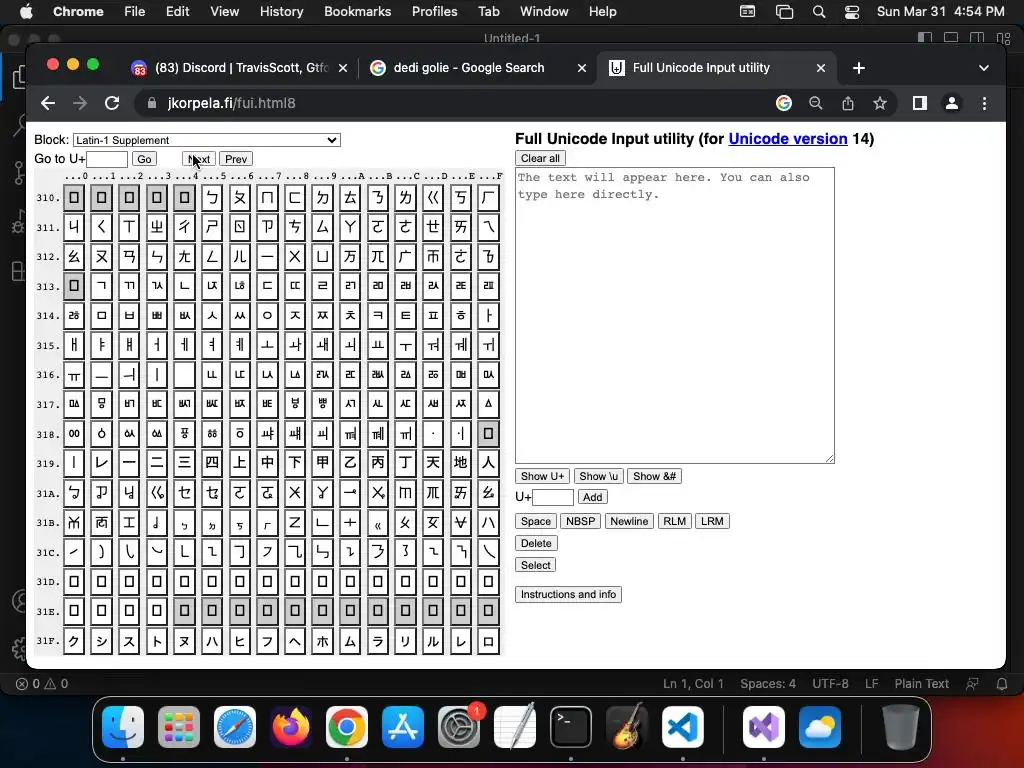Follow the Unicode version link
1024x768 pixels.
click(788, 138)
